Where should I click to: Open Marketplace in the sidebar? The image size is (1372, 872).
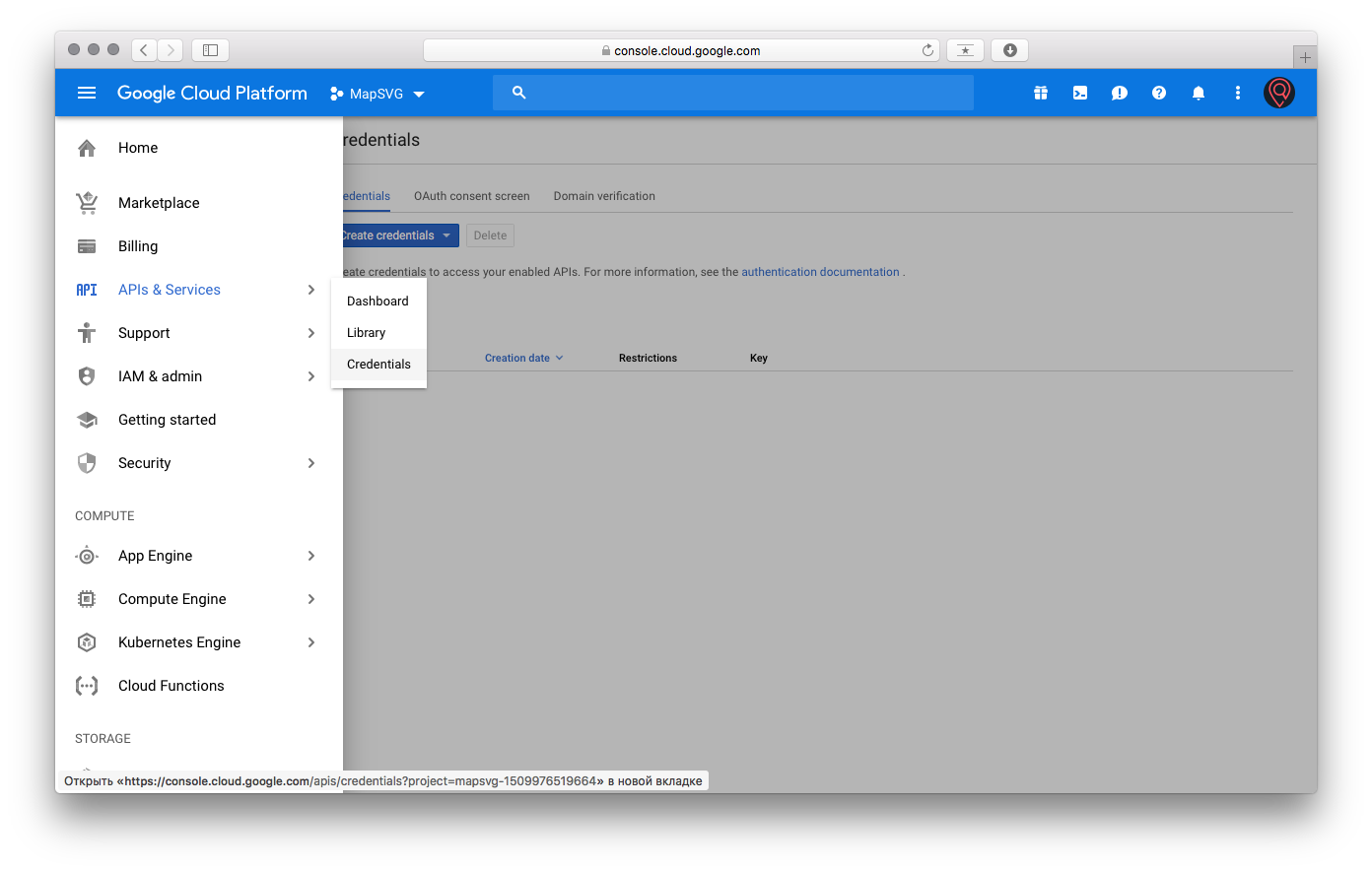[199, 203]
